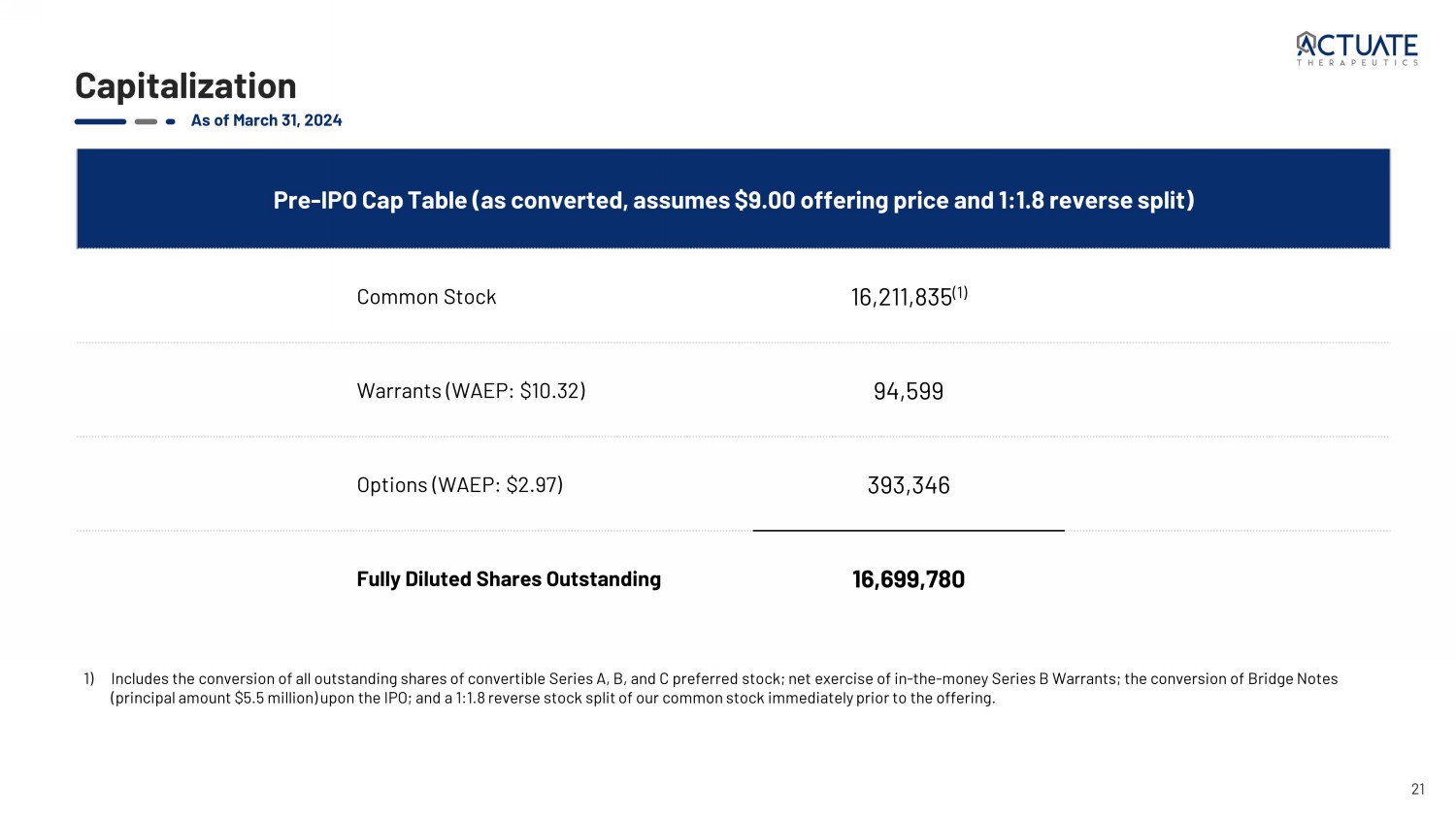Click the small blue dot before the date
Viewport: 1456px width, 819px height.
point(171,122)
